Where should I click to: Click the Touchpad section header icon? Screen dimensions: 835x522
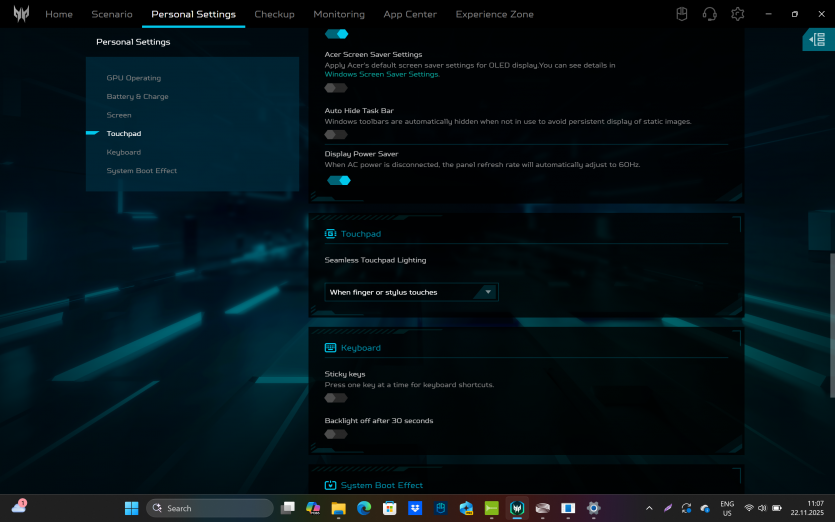pyautogui.click(x=330, y=234)
